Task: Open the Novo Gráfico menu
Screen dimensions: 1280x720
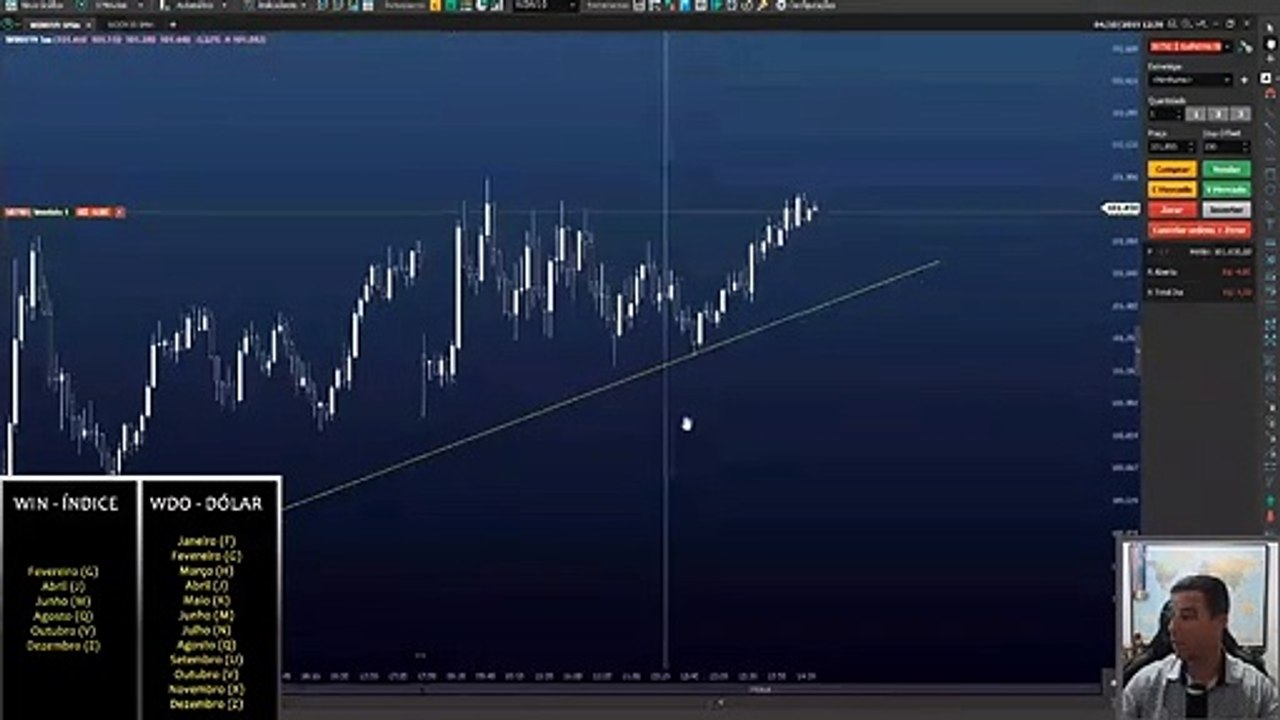Action: click(36, 5)
